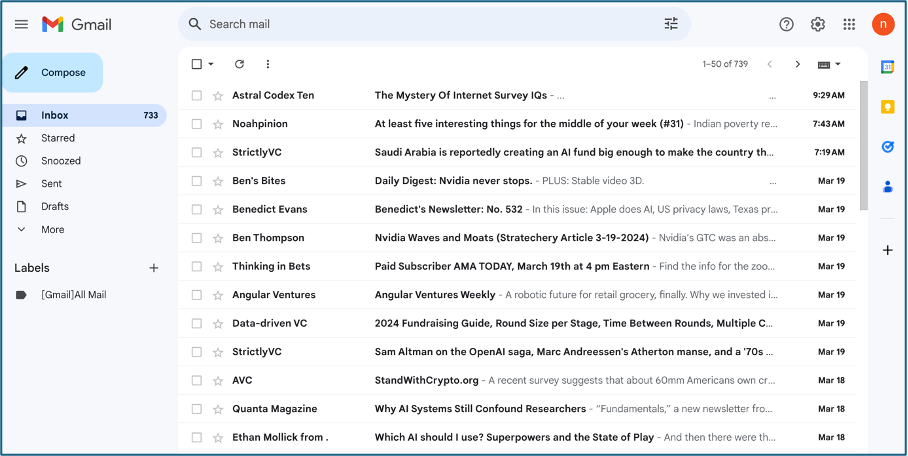
Task: Check the Sam Altman StrictlyVC email checkbox
Action: [x=197, y=352]
